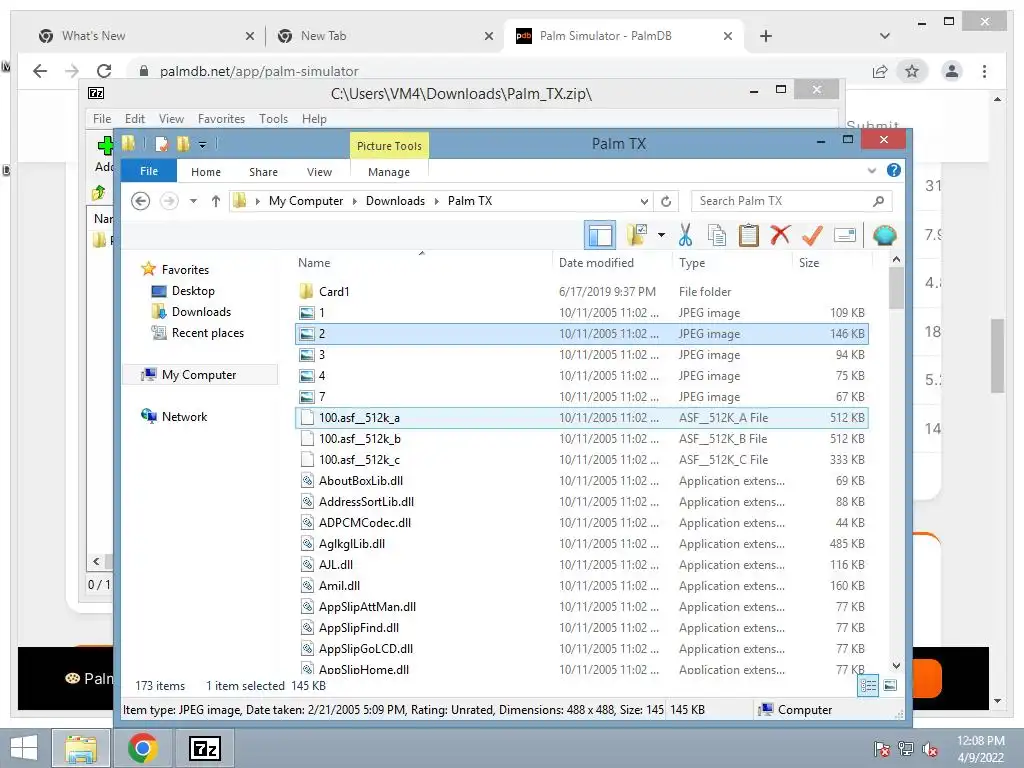Select AboutBoxLib.dll file
This screenshot has width=1024, height=768.
click(581, 481)
